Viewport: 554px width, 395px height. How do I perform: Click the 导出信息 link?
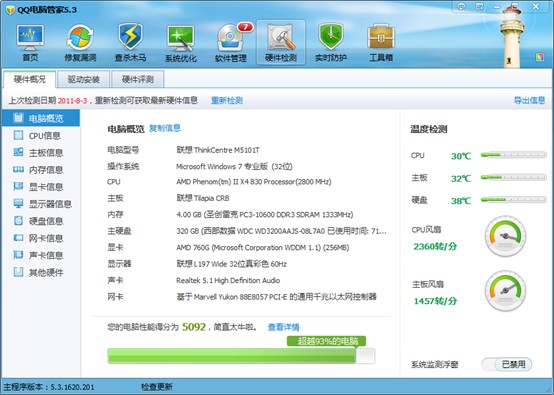coord(529,100)
